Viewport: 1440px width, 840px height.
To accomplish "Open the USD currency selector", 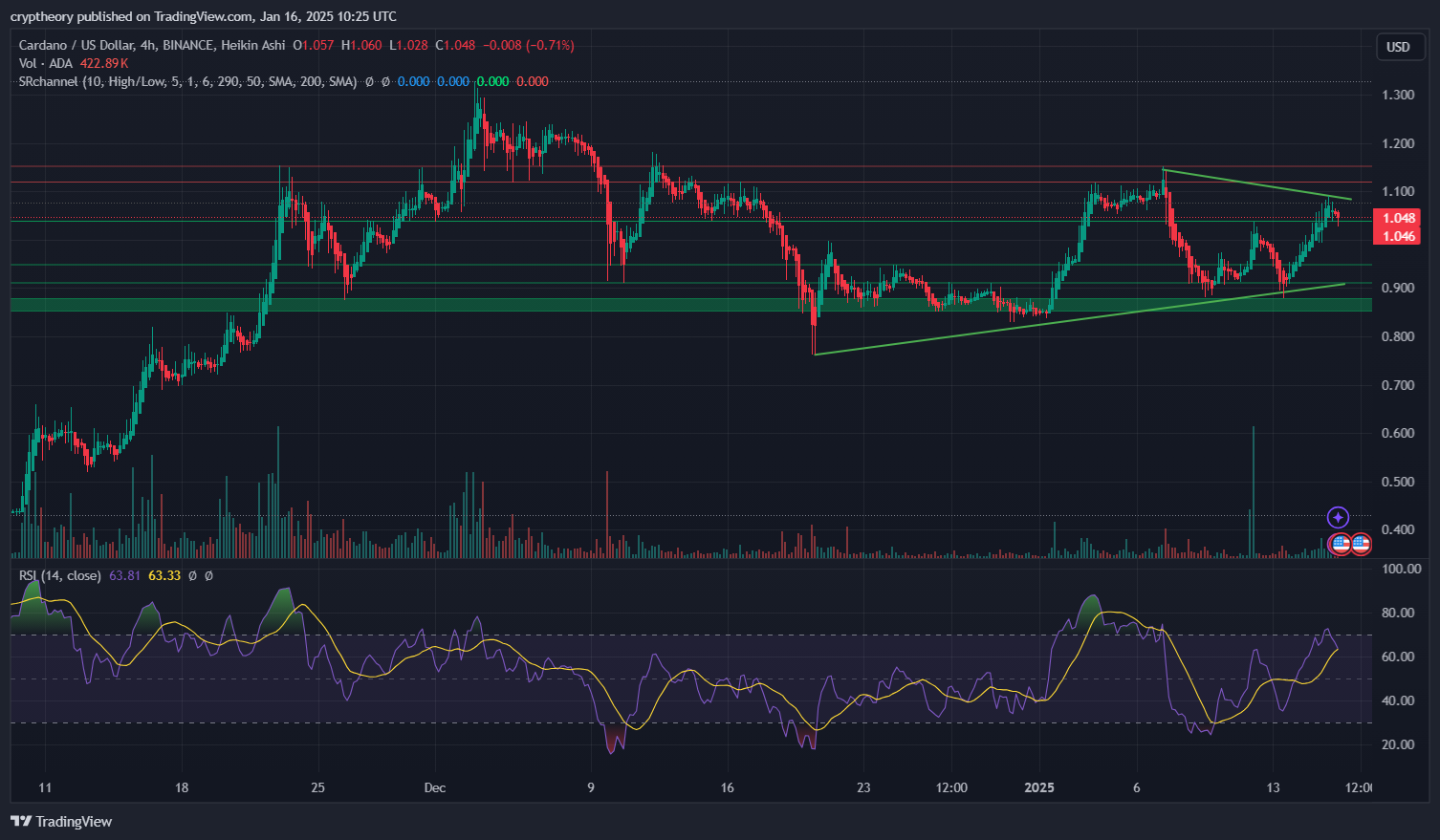I will (1399, 47).
